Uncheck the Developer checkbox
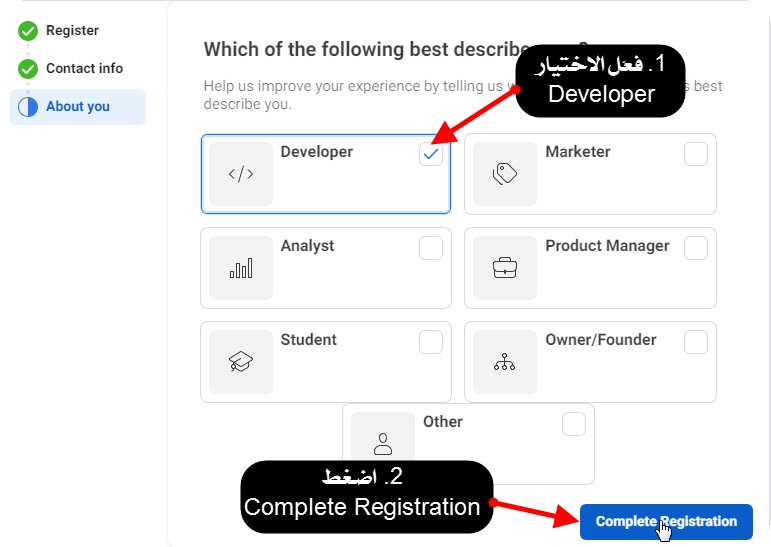Screen dimensions: 771x547 click(431, 154)
